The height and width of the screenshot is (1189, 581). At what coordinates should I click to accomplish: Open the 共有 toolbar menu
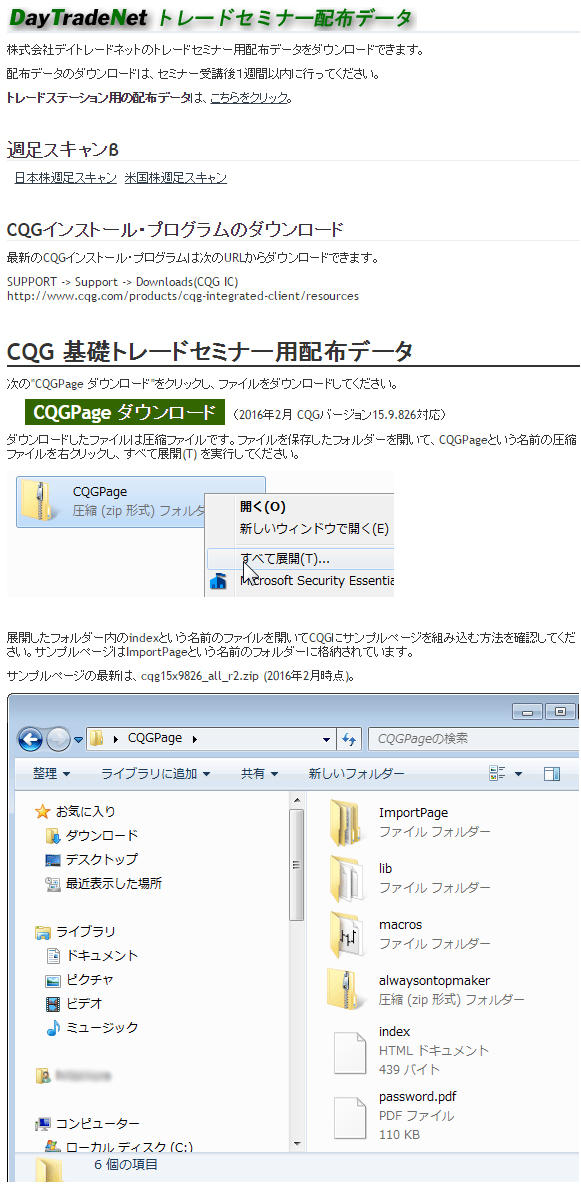[259, 773]
